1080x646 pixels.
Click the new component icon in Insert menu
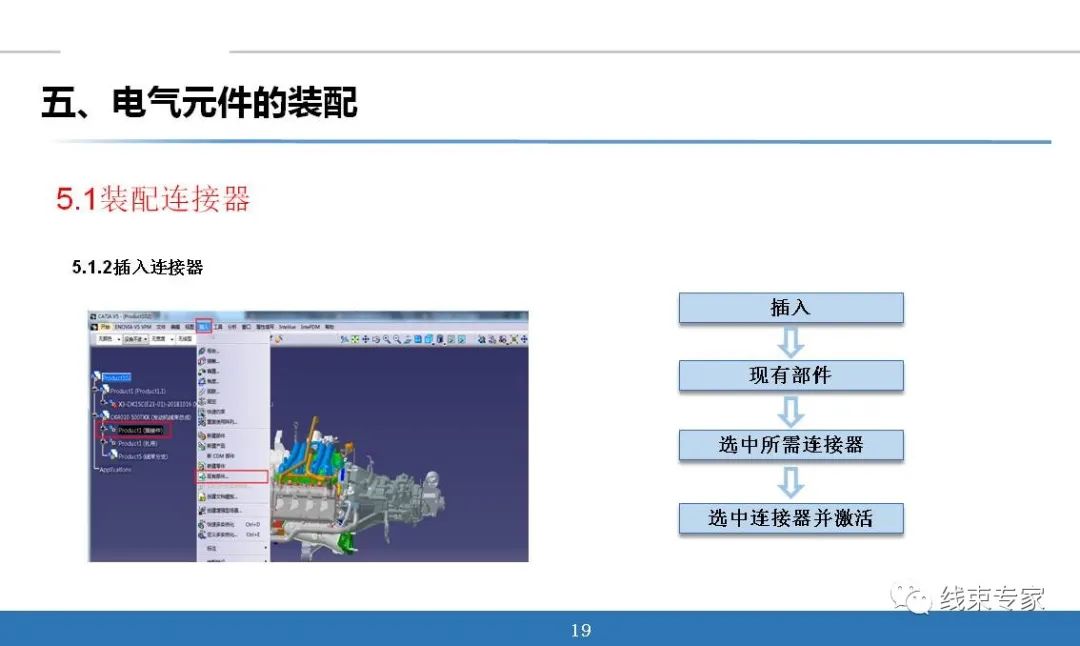(x=202, y=435)
